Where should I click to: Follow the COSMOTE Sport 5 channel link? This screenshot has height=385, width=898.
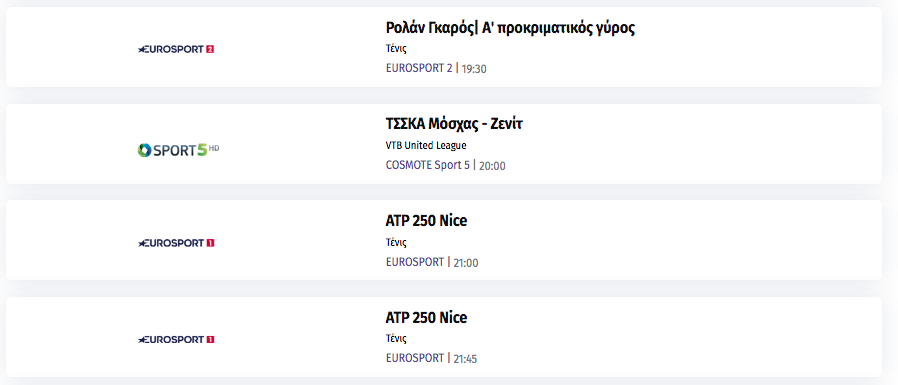pyautogui.click(x=428, y=165)
